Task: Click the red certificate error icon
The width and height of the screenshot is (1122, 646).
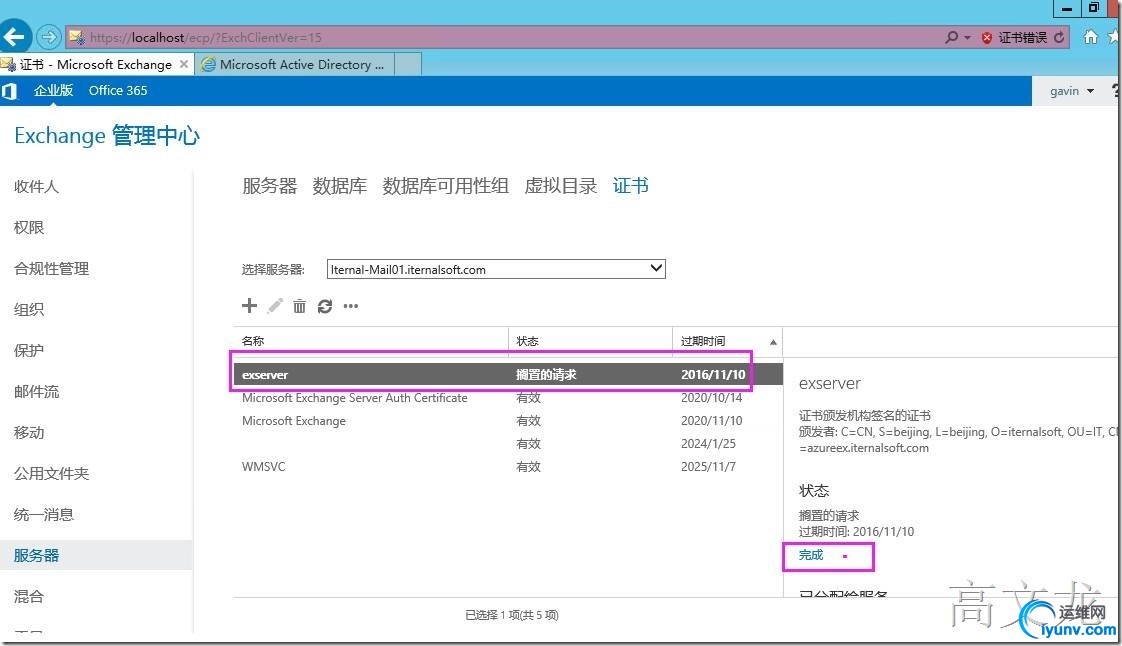Action: point(987,38)
